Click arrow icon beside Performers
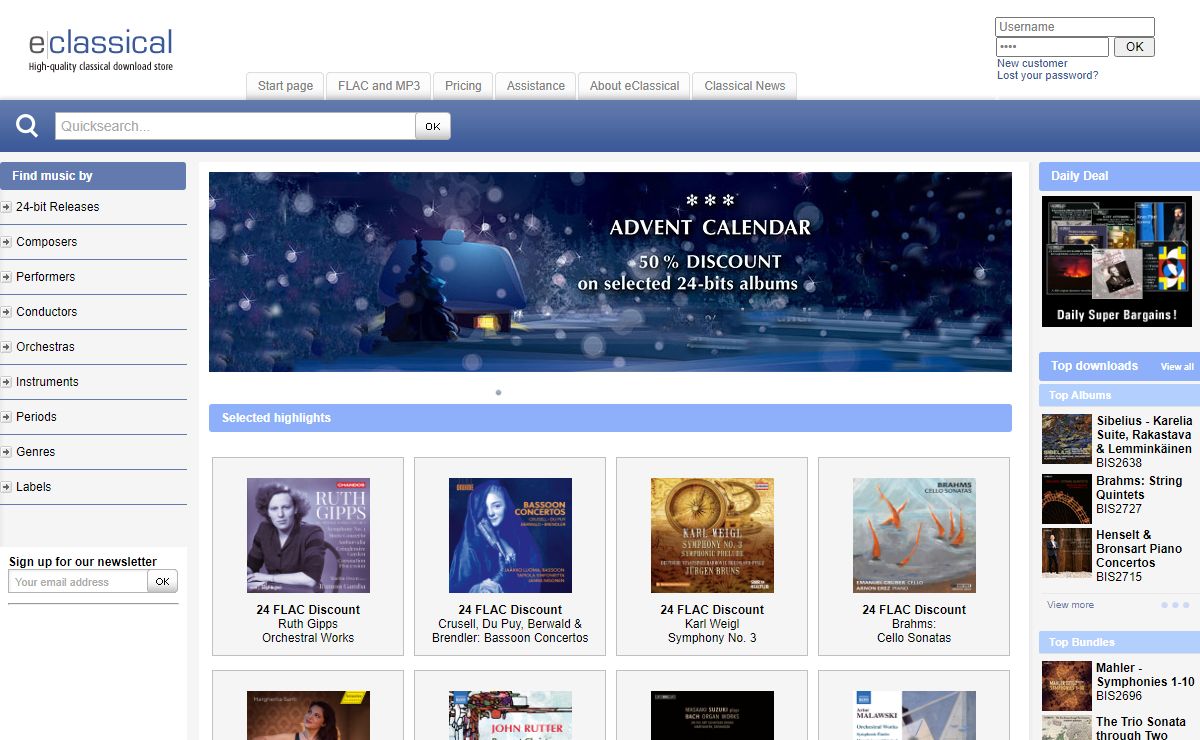 7,277
